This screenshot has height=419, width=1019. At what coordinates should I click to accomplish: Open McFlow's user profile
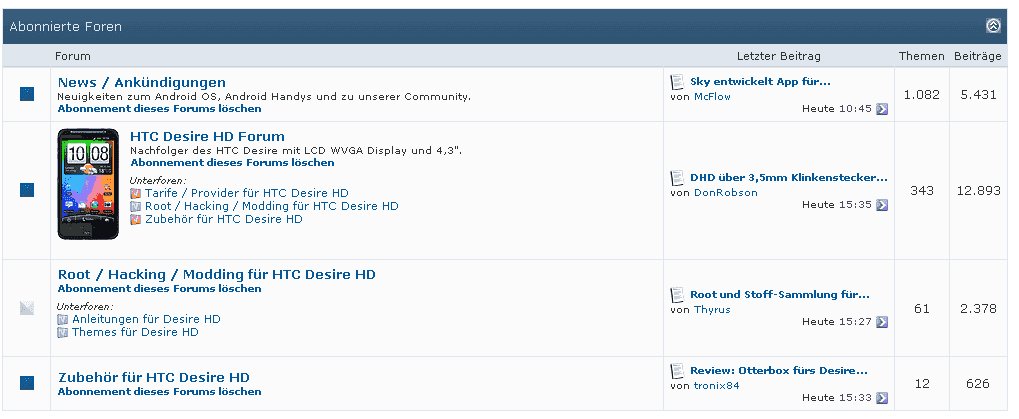(712, 96)
